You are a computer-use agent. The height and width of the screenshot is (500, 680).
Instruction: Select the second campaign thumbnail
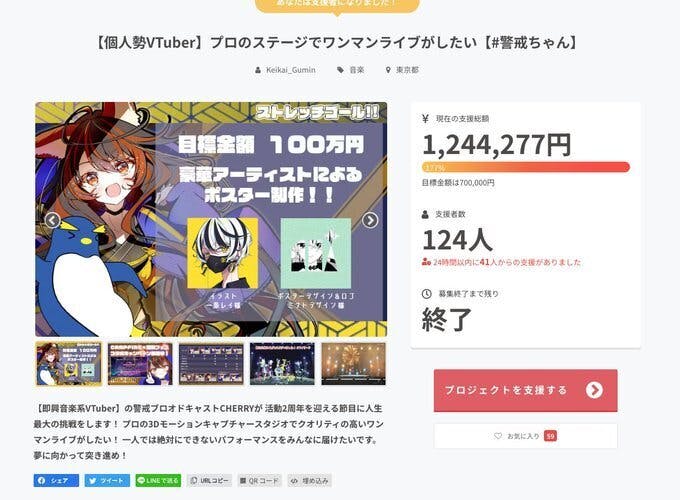[140, 364]
